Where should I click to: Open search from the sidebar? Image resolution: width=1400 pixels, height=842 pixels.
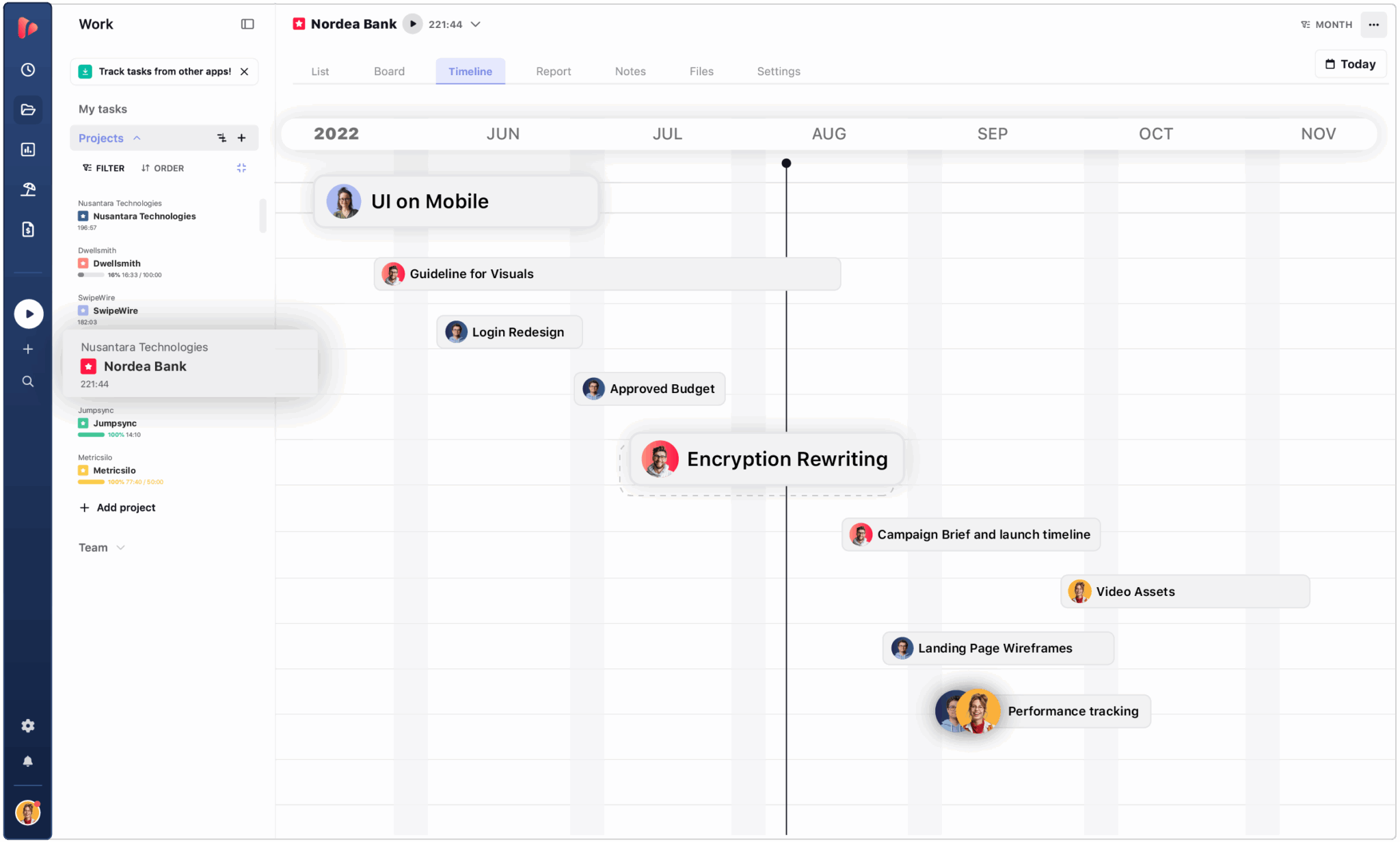pyautogui.click(x=28, y=381)
